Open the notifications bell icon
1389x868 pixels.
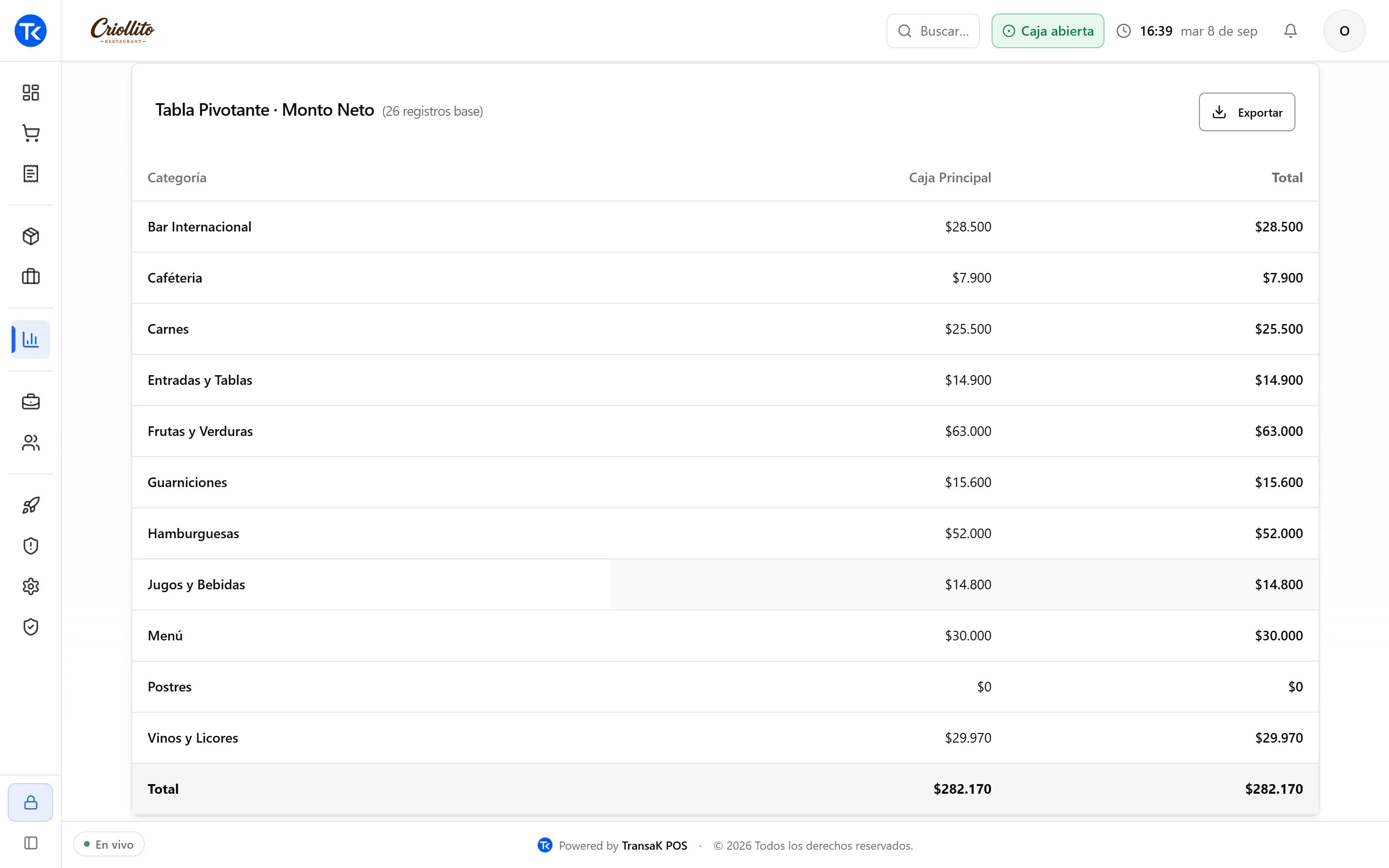1290,31
